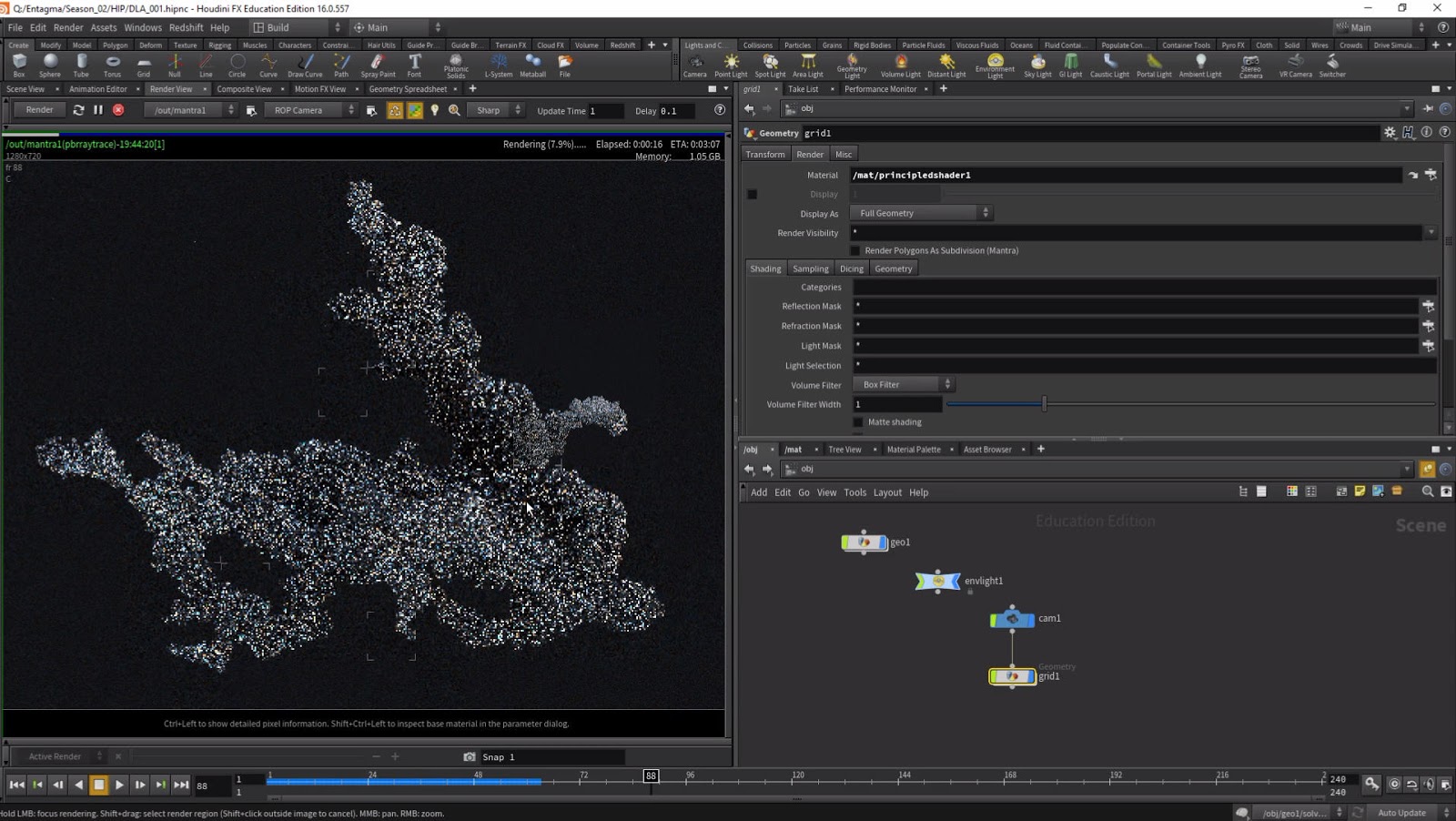
Task: Select the Sphere shelf tool
Action: pyautogui.click(x=50, y=66)
